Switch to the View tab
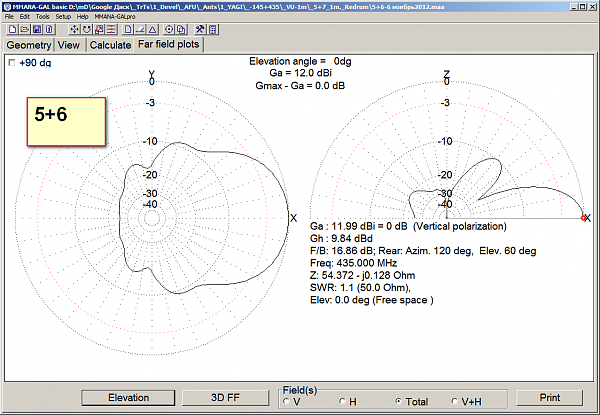 tap(69, 45)
